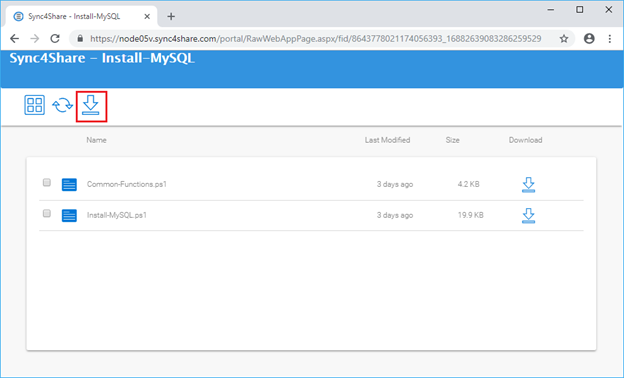624x378 pixels.
Task: Switch to grid view layout icon
Action: click(x=35, y=105)
